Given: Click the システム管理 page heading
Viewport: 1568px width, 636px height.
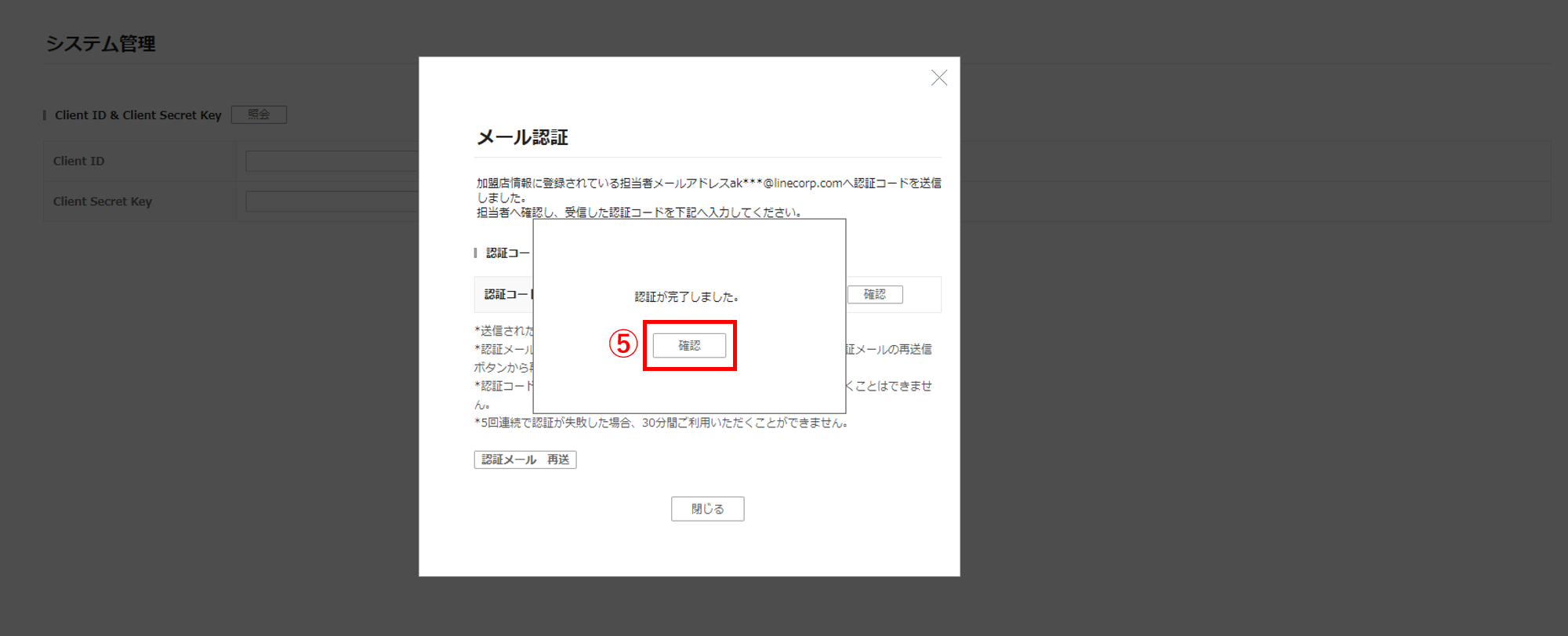Looking at the screenshot, I should [100, 44].
